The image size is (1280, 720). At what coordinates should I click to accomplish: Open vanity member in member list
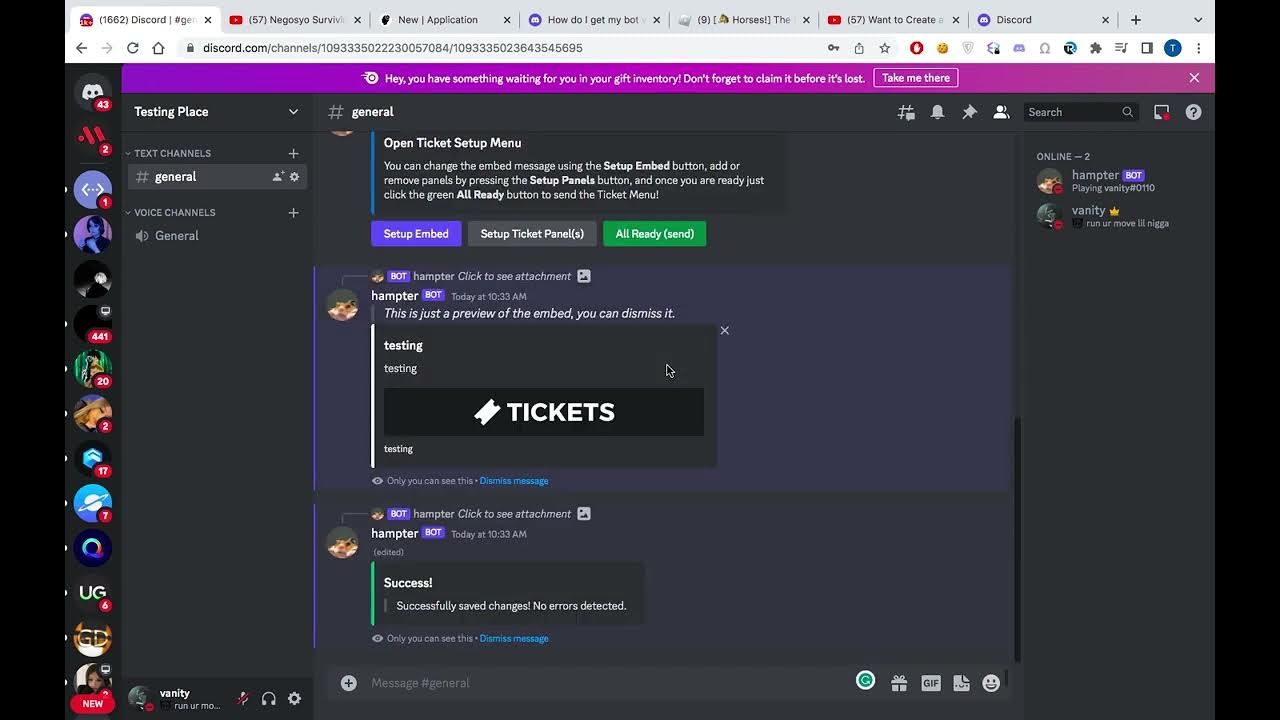tap(1120, 216)
